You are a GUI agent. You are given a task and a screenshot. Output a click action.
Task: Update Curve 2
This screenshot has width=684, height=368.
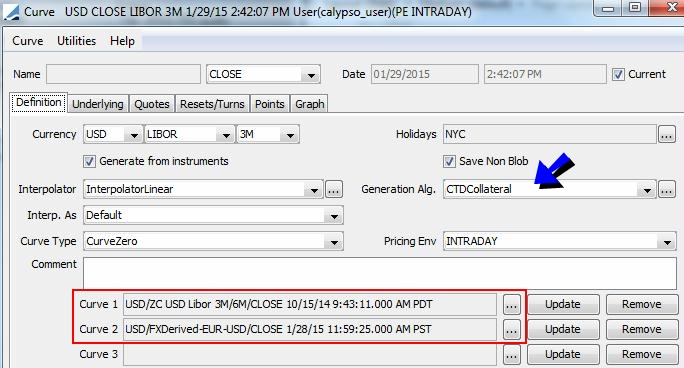tap(563, 330)
